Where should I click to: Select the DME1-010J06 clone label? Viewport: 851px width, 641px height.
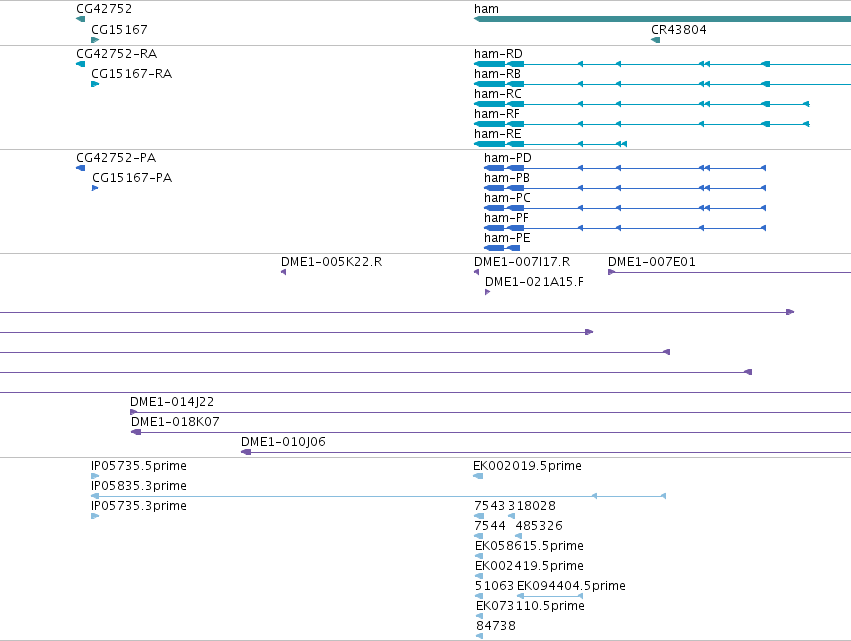click(x=283, y=442)
